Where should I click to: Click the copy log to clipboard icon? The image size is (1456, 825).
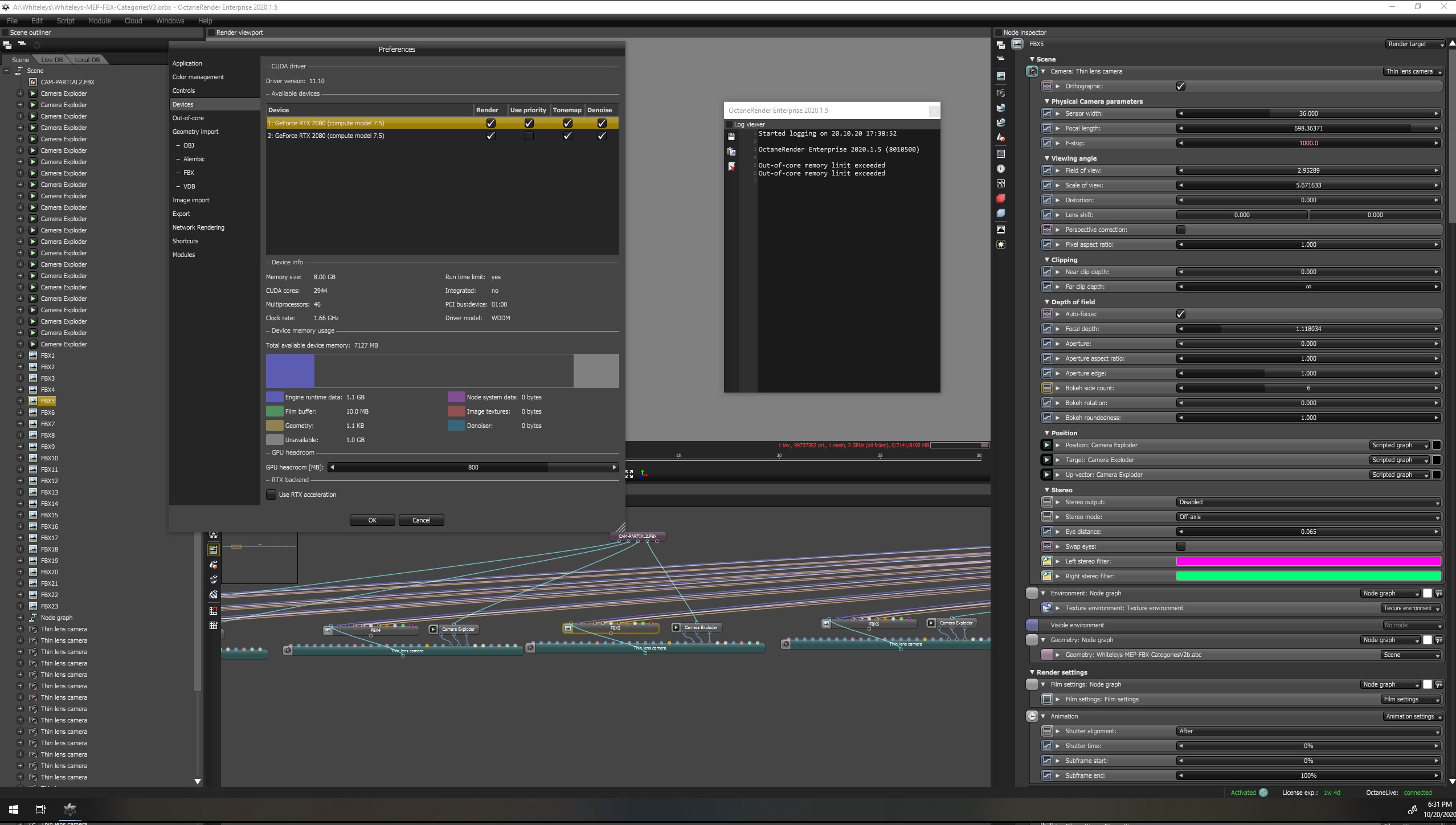(731, 152)
